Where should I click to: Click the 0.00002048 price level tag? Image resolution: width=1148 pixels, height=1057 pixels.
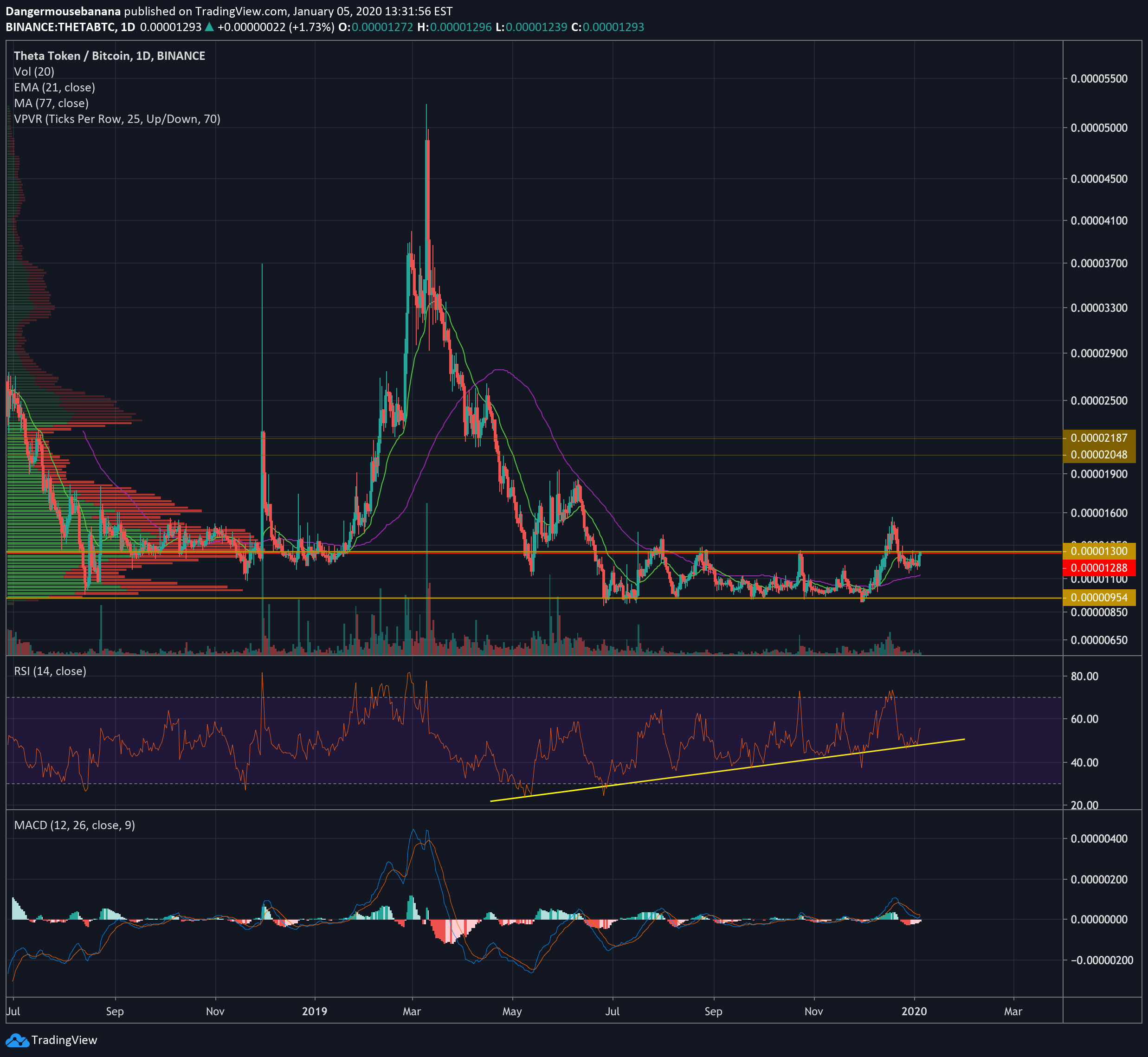1098,455
